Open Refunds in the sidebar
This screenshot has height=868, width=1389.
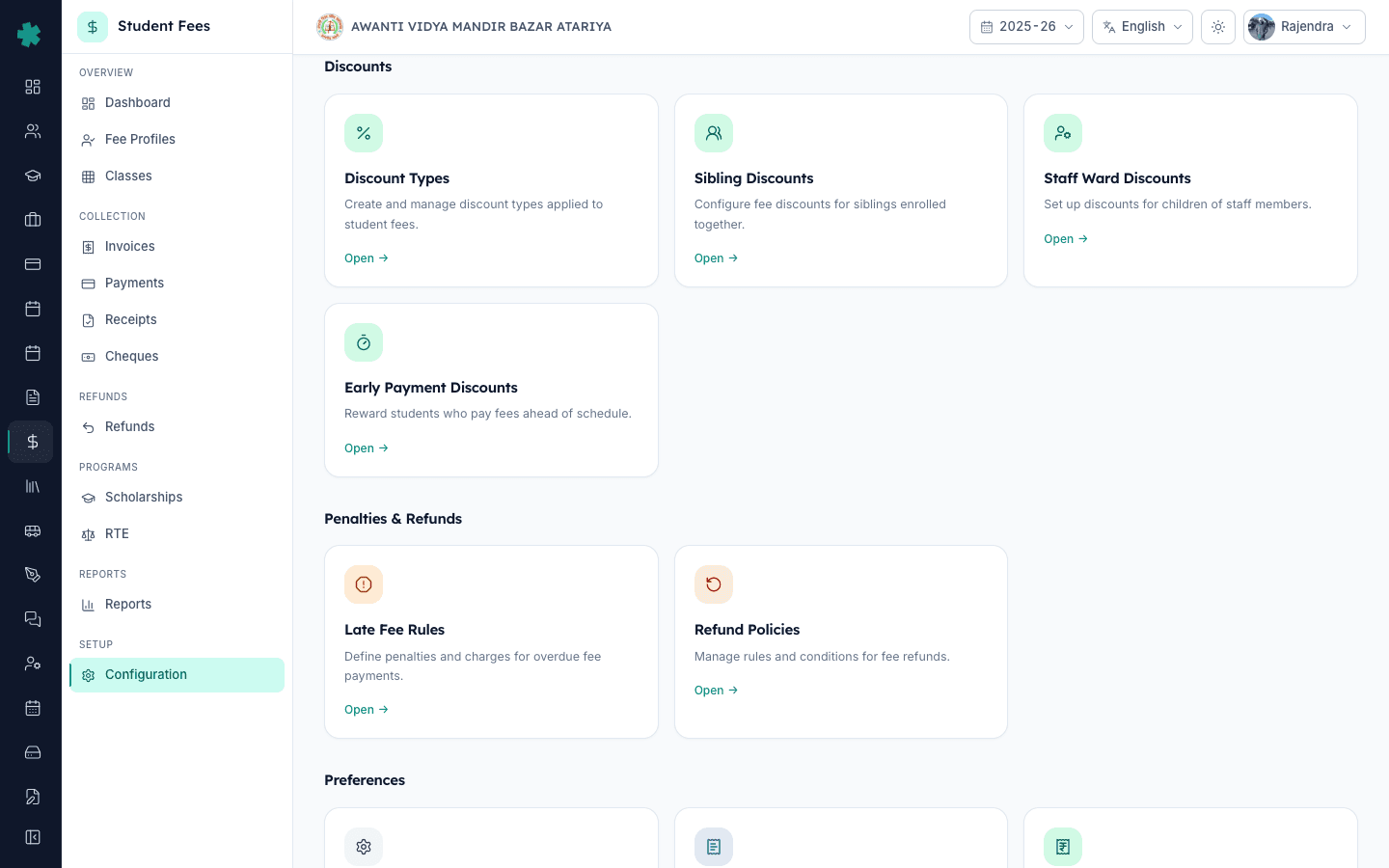click(177, 427)
